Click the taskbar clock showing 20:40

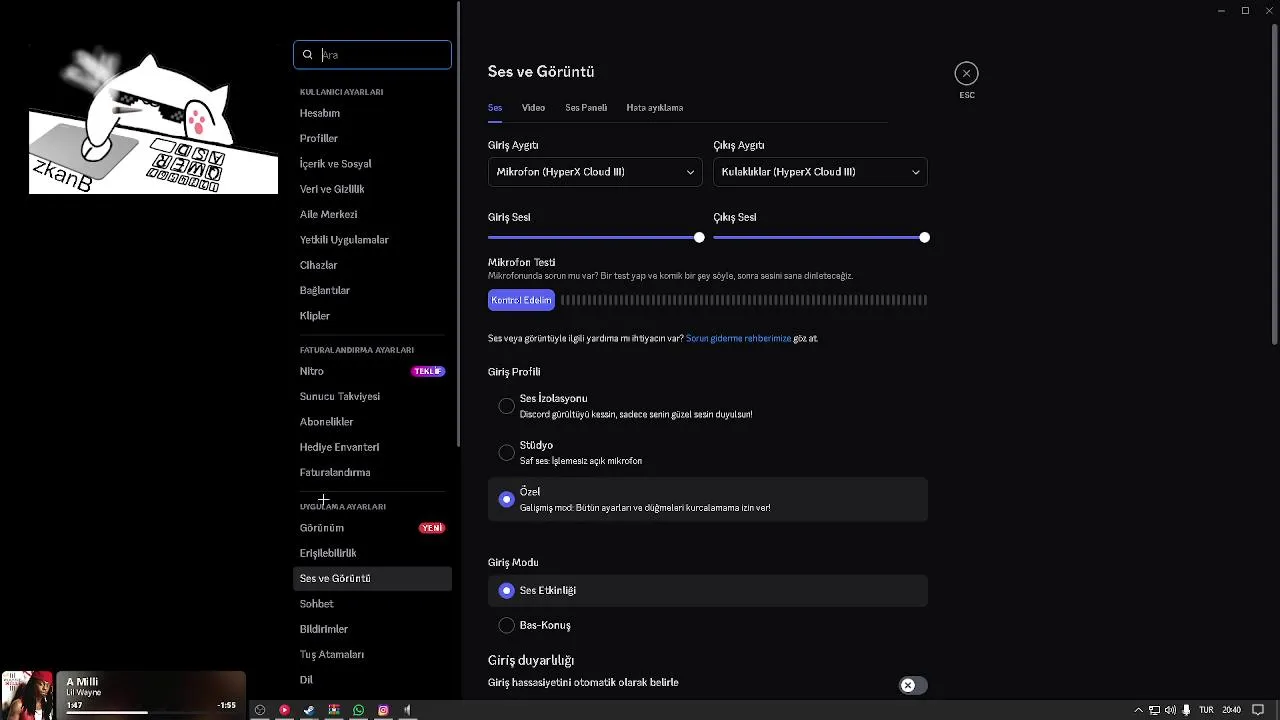[1232, 710]
